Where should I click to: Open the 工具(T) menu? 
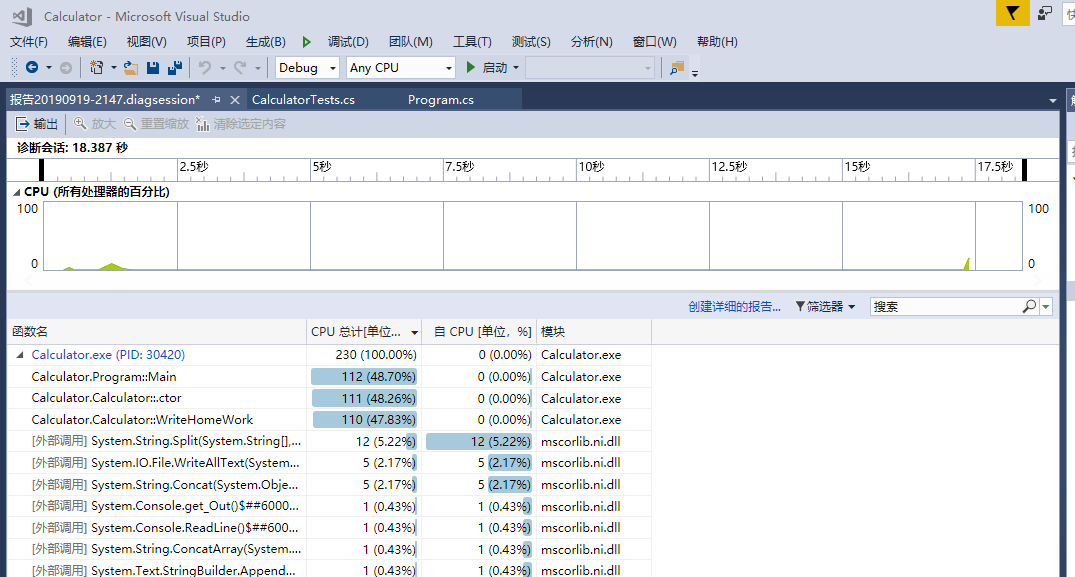click(472, 42)
